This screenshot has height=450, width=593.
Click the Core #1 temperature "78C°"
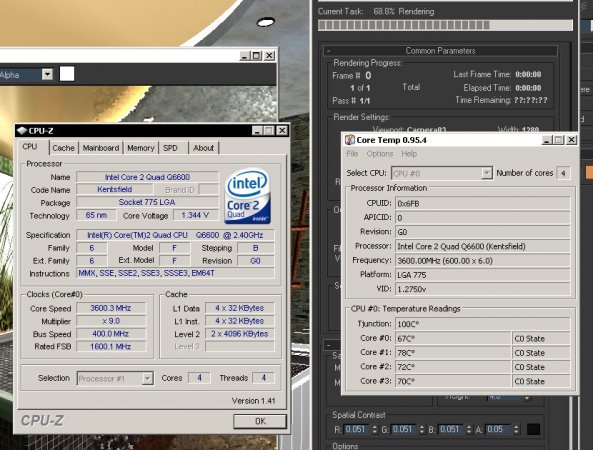point(453,353)
